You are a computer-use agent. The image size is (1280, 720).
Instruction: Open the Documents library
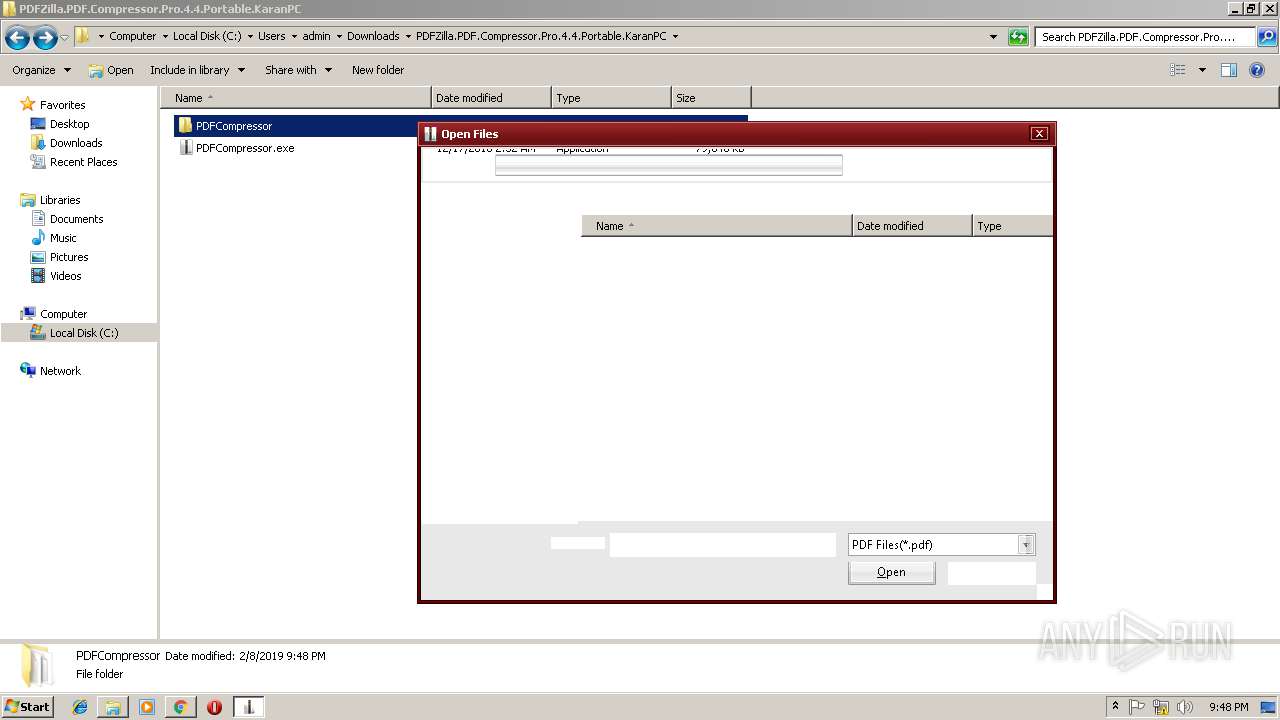click(76, 219)
